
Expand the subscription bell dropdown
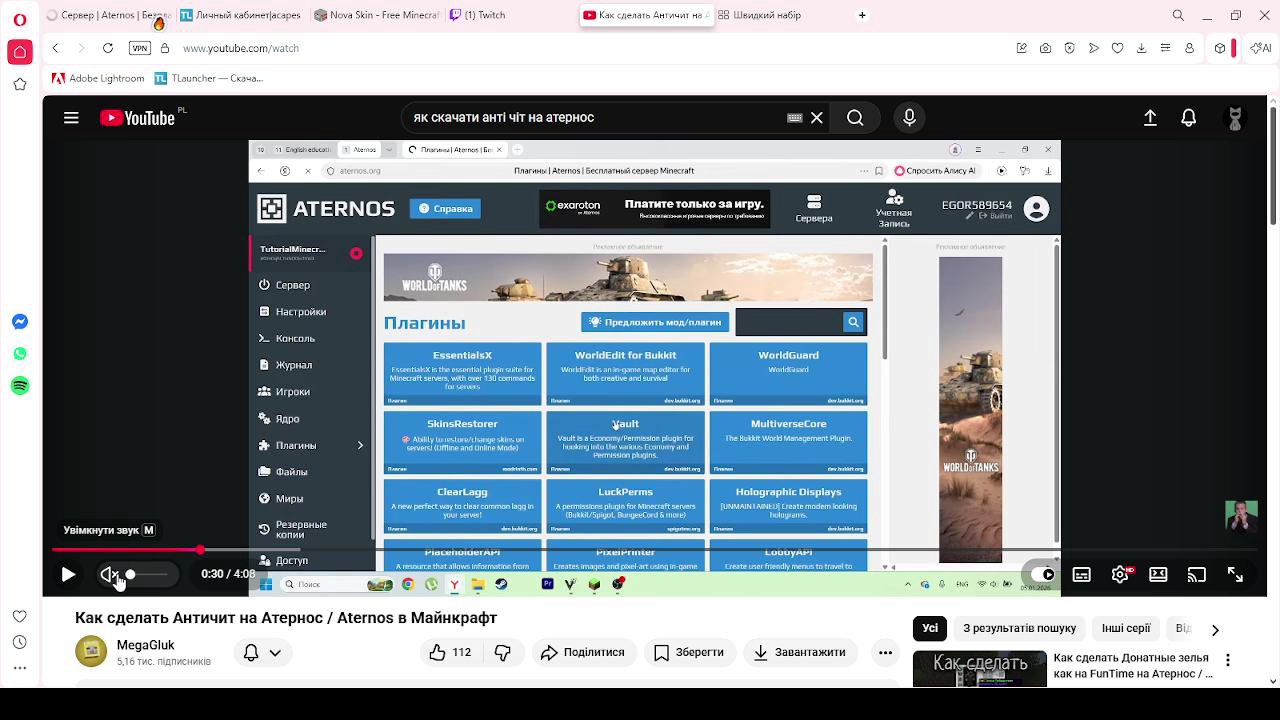pyautogui.click(x=262, y=653)
